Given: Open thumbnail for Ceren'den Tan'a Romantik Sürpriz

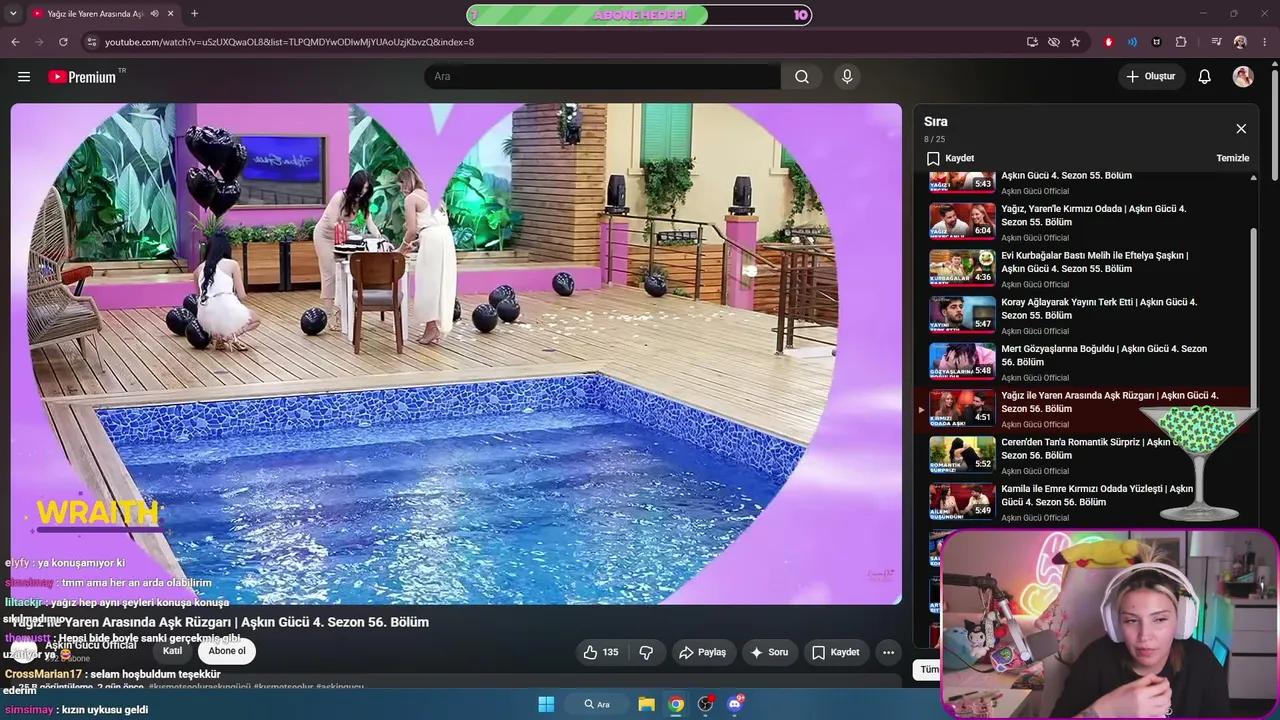Looking at the screenshot, I should pyautogui.click(x=962, y=454).
